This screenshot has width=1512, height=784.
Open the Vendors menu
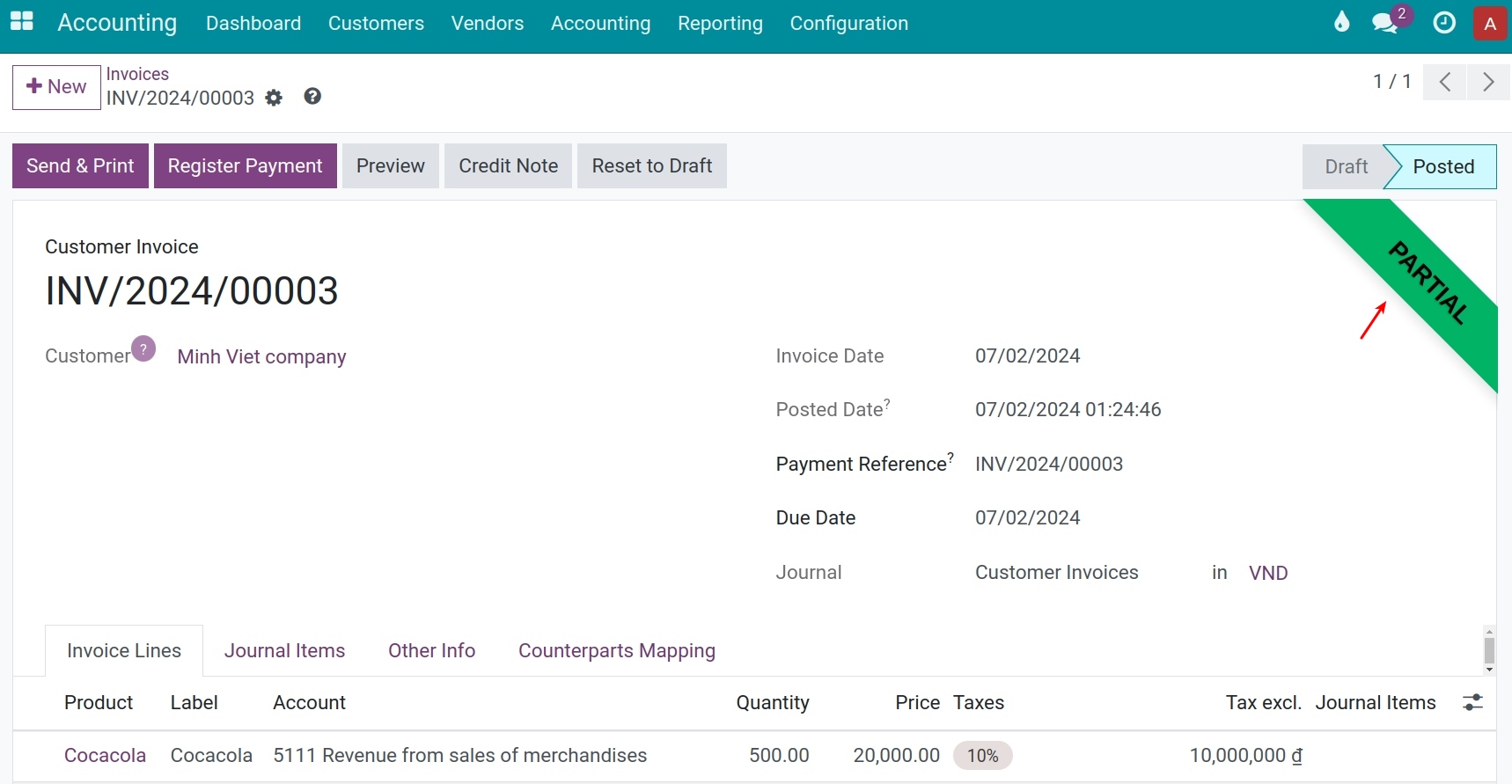click(x=488, y=23)
